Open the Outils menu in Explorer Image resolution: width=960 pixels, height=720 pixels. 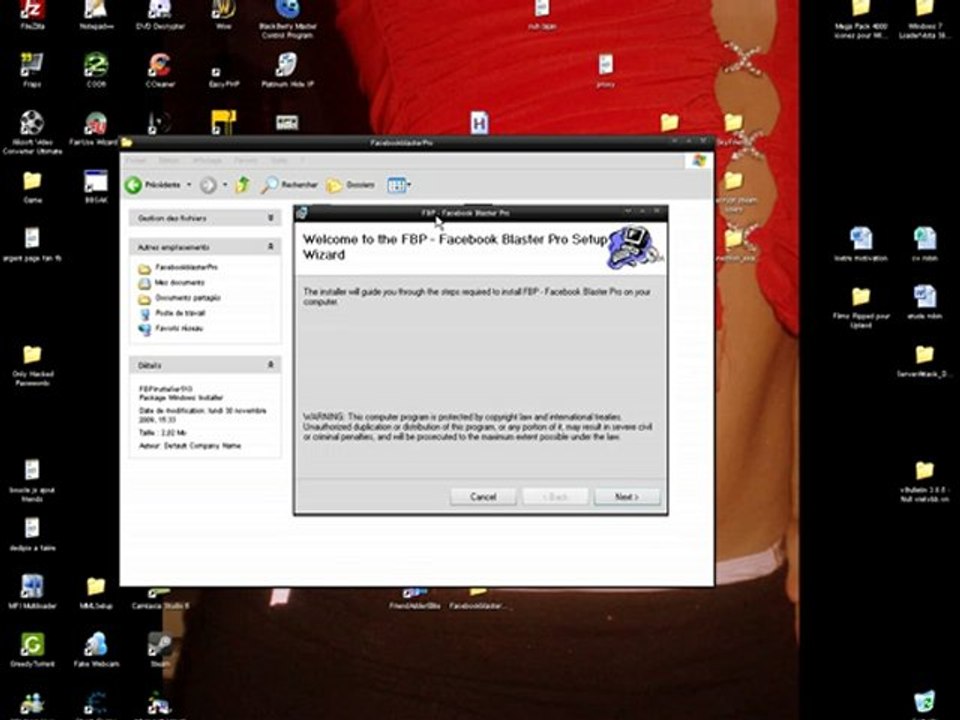(x=279, y=160)
